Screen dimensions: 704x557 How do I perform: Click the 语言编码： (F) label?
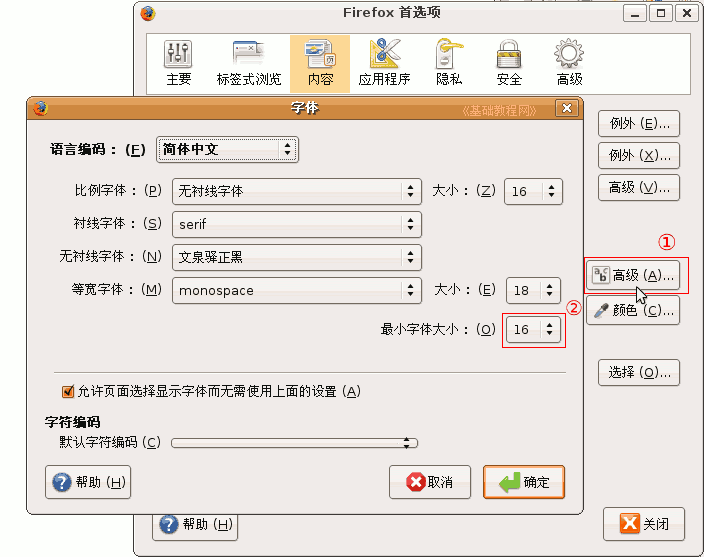point(98,149)
